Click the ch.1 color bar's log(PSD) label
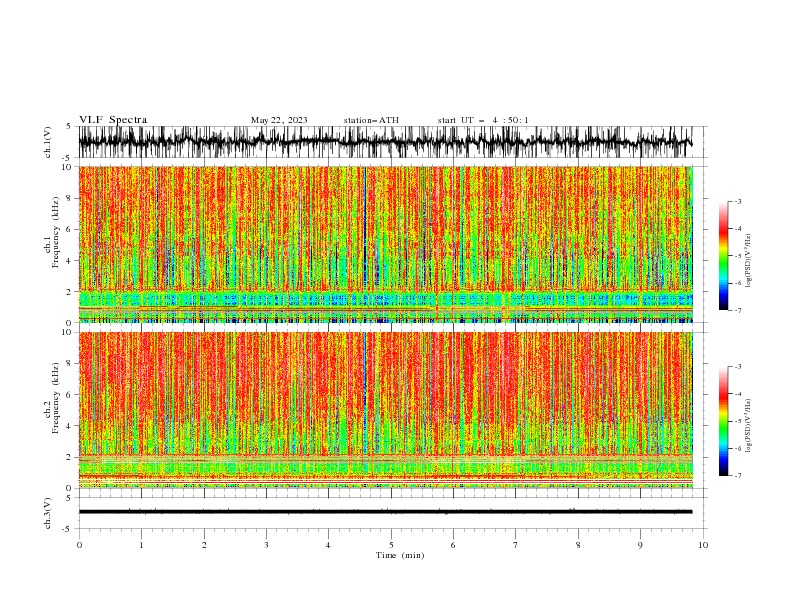Image resolution: width=792 pixels, height=612 pixels. point(749,261)
